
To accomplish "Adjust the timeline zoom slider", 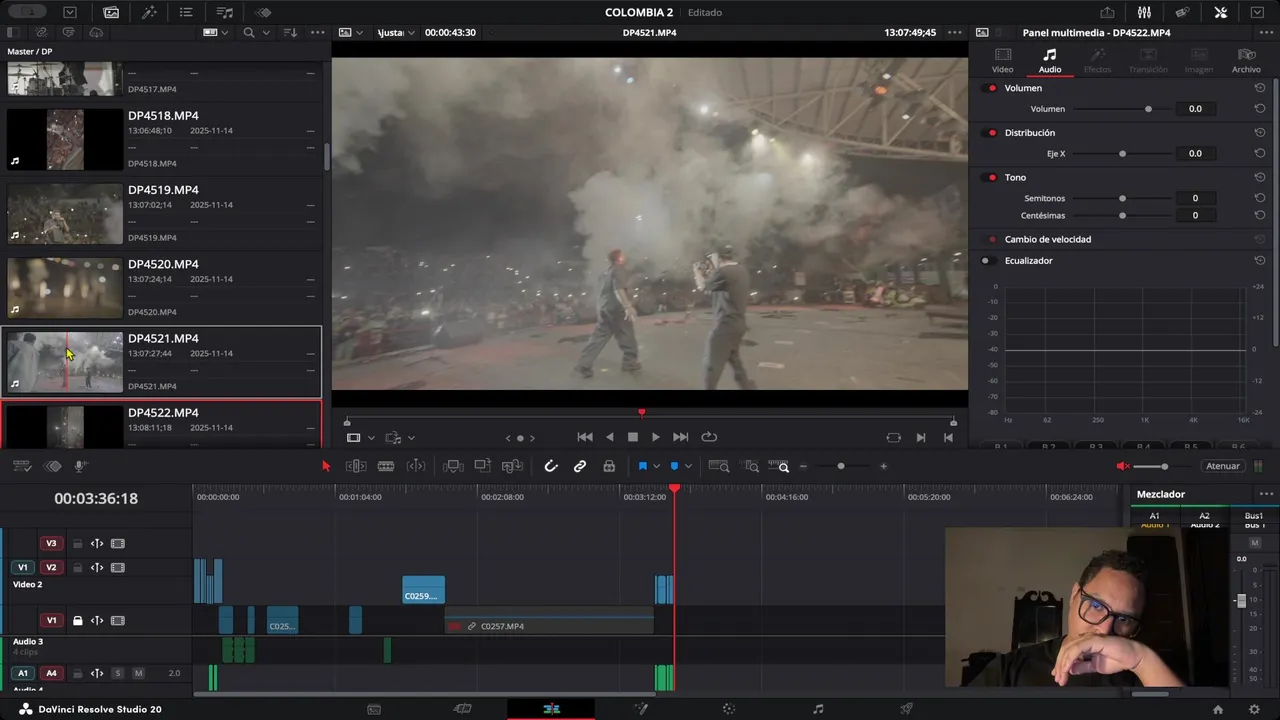I will pos(841,466).
